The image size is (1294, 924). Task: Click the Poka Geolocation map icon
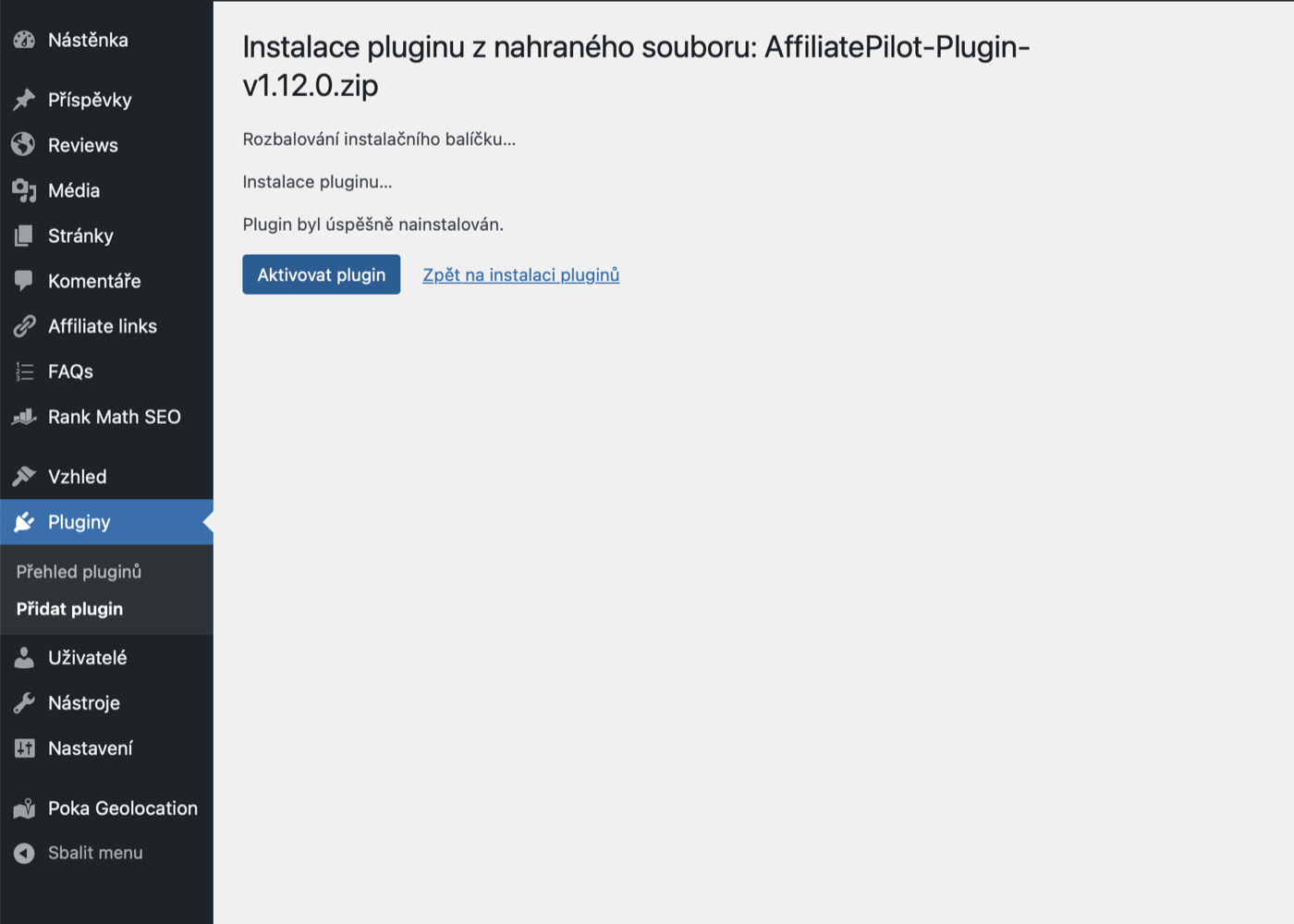24,808
